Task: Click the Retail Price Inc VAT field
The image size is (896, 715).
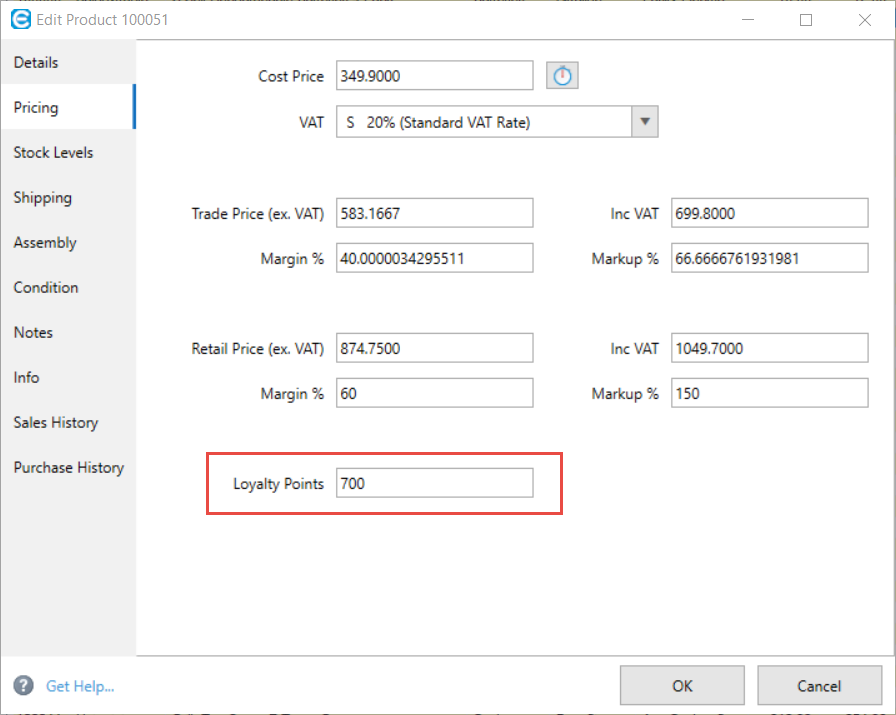Action: (769, 348)
